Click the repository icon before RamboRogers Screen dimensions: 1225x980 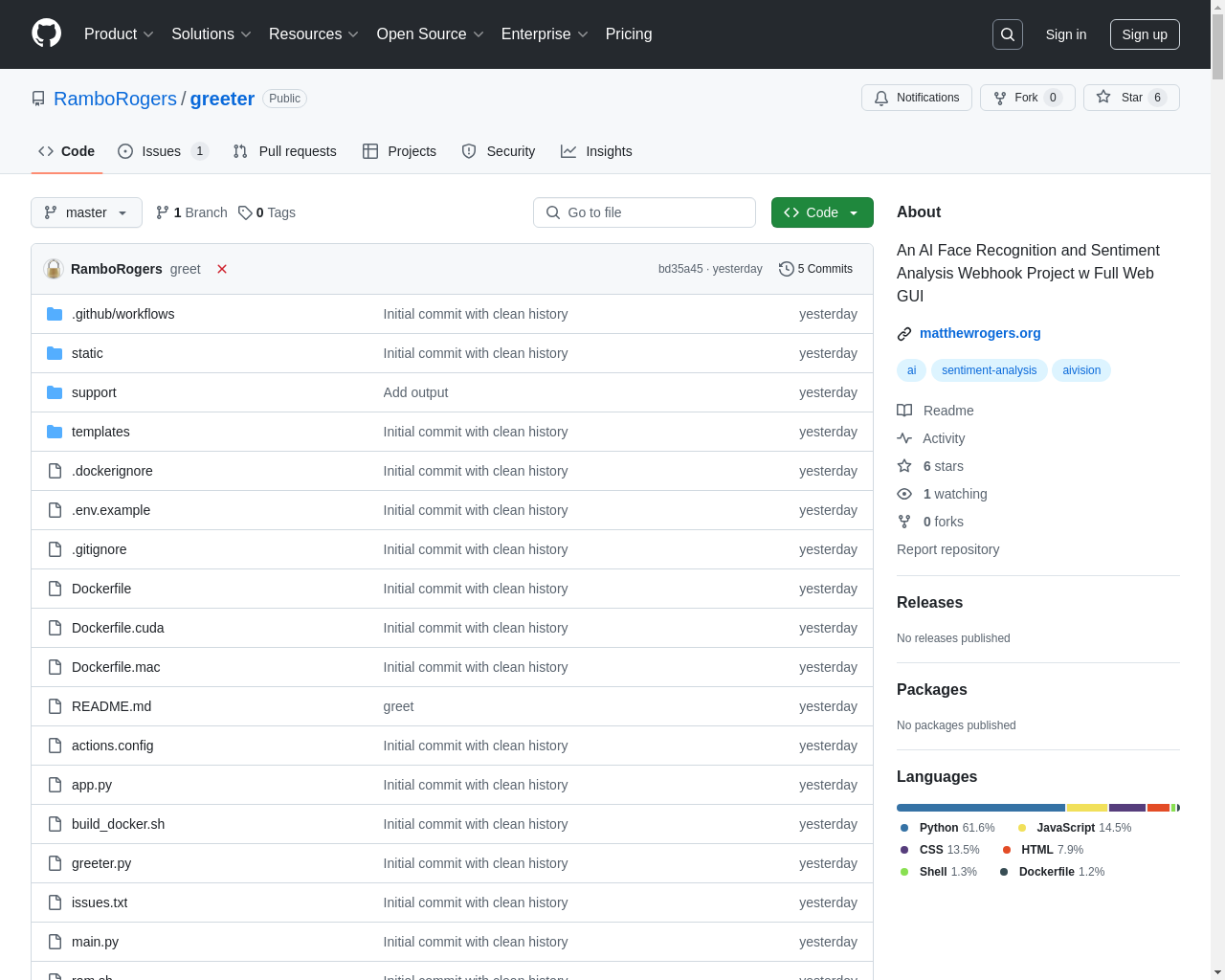(38, 99)
